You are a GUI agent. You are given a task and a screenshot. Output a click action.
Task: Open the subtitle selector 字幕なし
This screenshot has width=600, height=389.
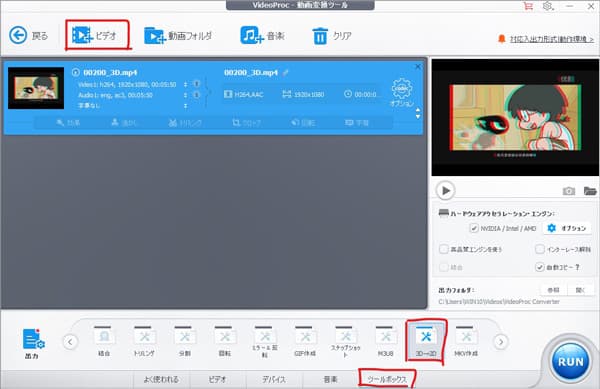(x=186, y=106)
